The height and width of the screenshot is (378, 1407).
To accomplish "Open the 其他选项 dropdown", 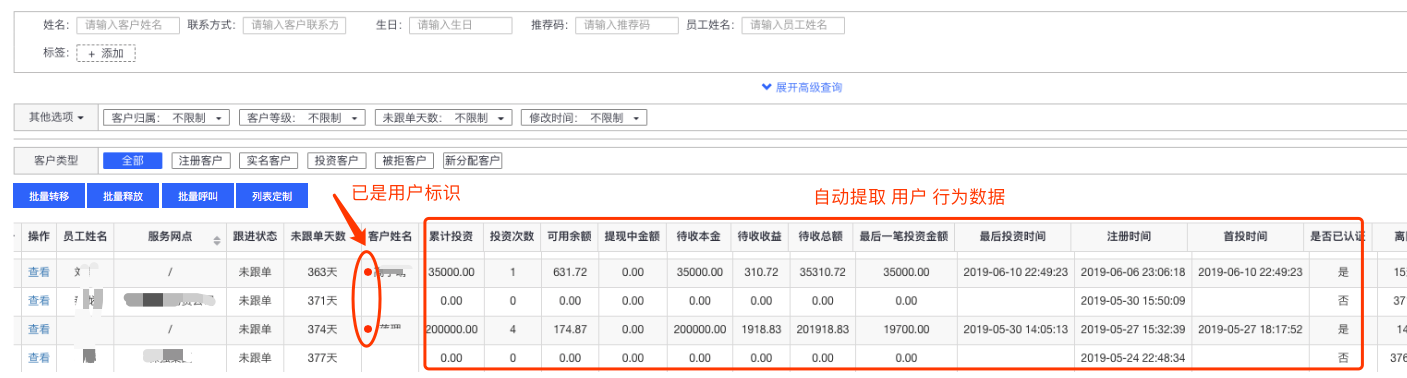I will coord(56,117).
